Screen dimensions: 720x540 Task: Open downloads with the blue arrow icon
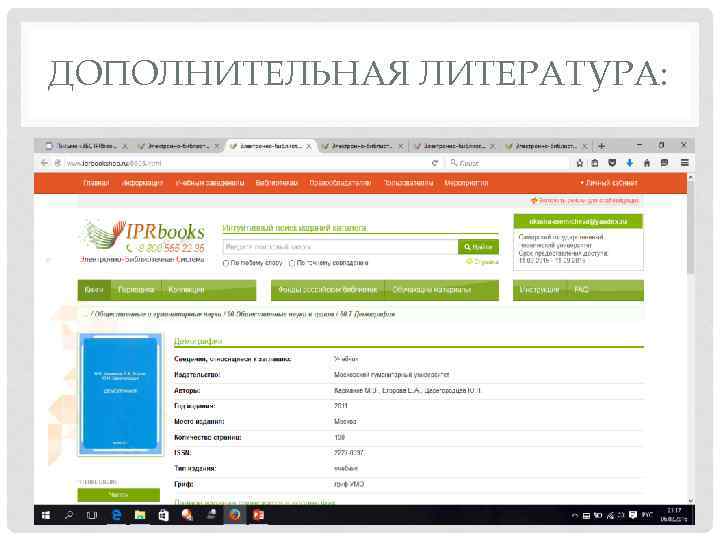(630, 163)
